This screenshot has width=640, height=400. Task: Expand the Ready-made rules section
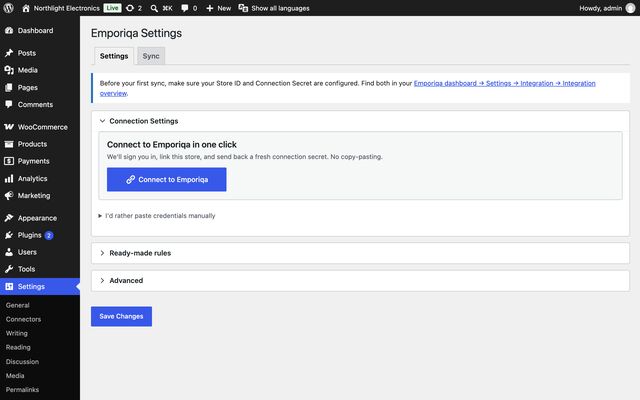102,253
